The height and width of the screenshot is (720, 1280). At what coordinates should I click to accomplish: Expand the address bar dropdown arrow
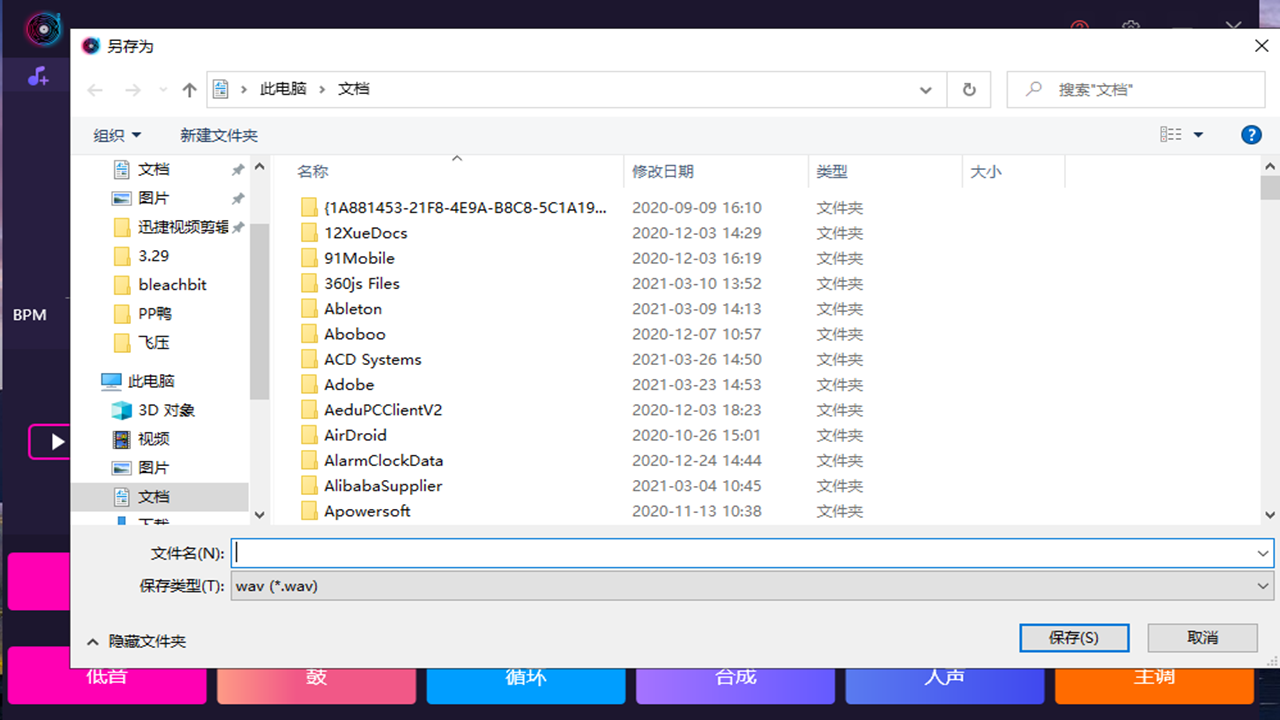(925, 89)
